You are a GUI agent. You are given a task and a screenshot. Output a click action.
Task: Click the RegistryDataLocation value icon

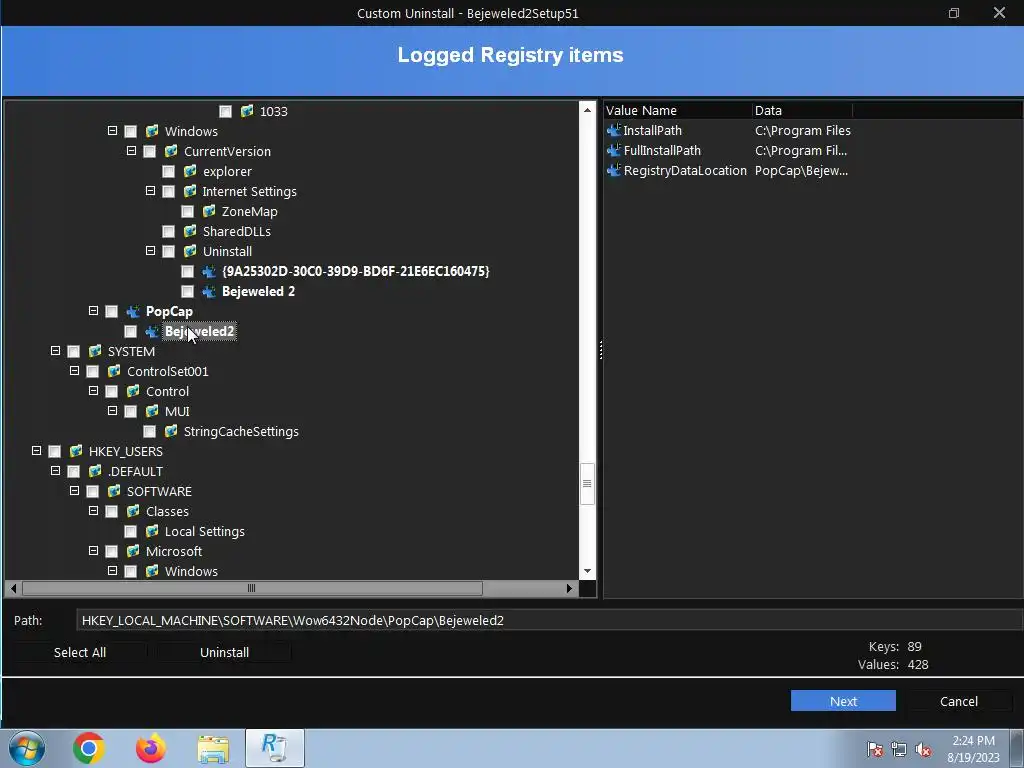point(613,170)
